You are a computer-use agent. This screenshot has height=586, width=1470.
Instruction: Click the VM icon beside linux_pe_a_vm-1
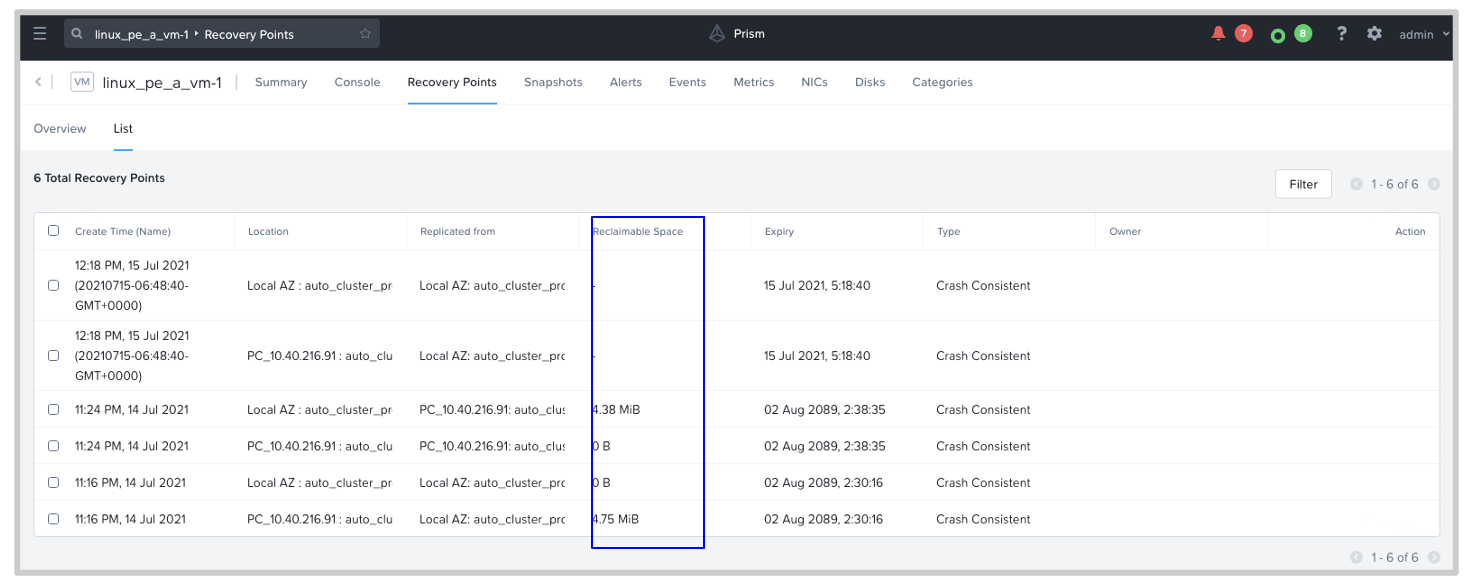pyautogui.click(x=82, y=82)
